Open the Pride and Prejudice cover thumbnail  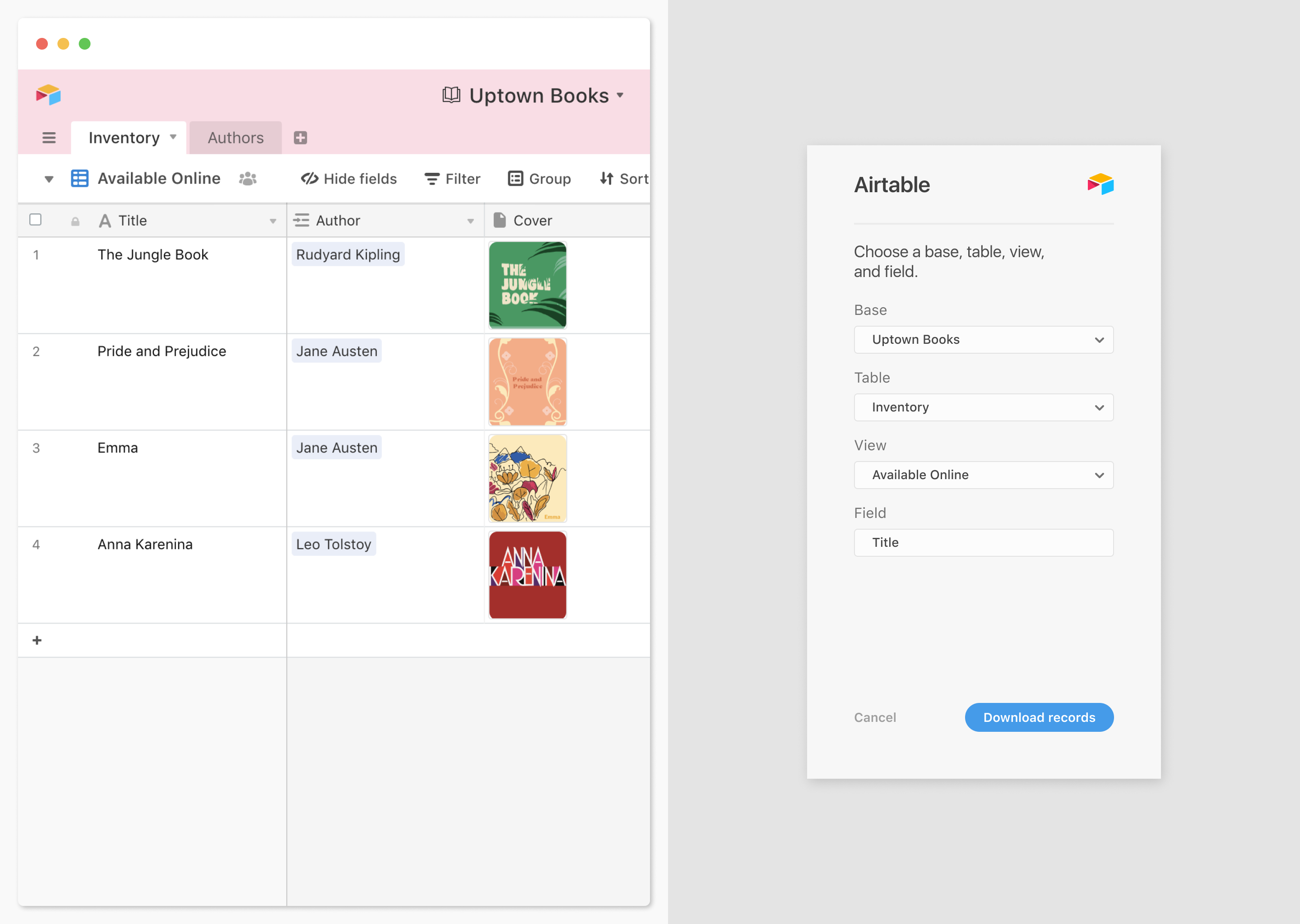[528, 382]
